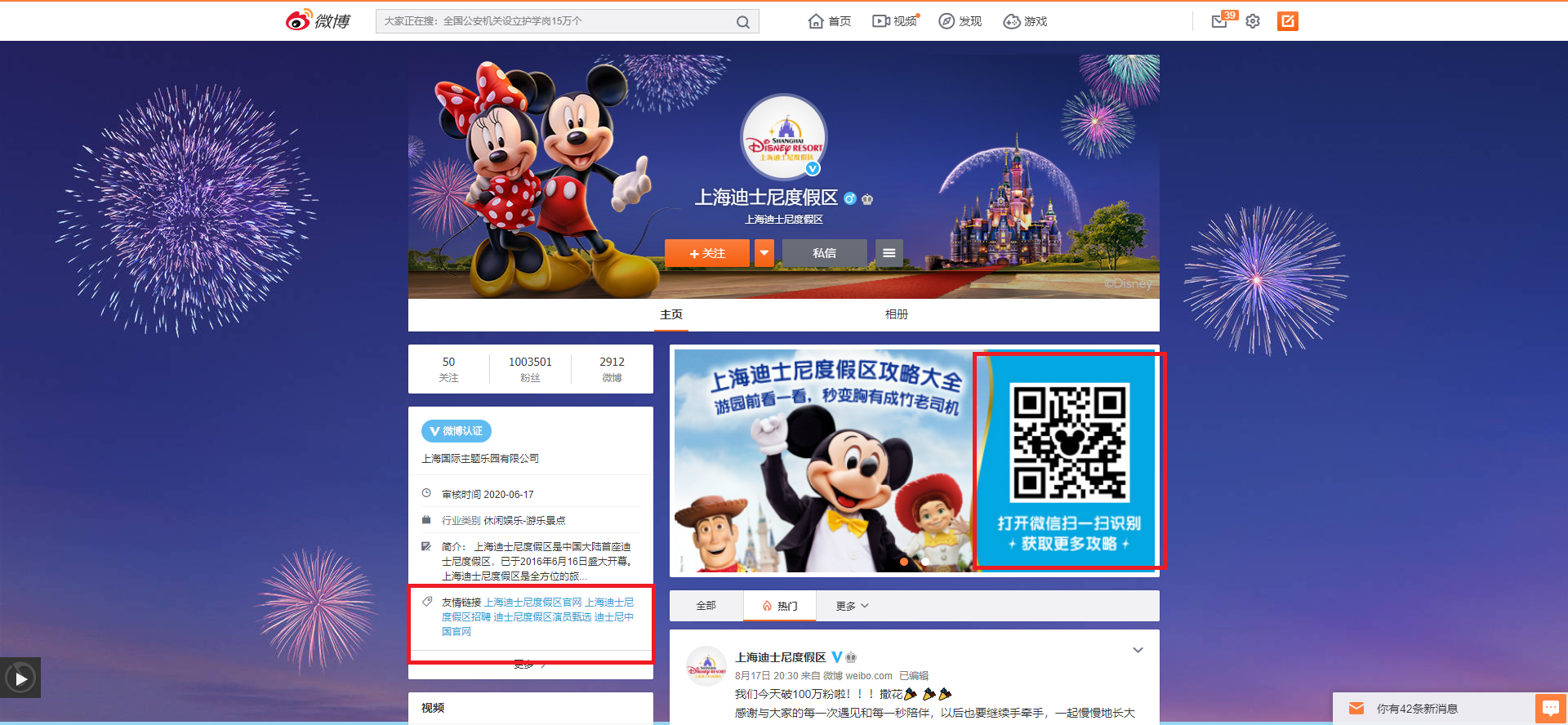Screen dimensions: 1568x725
Task: Click the orange chat bubble icon
Action: 1551,709
